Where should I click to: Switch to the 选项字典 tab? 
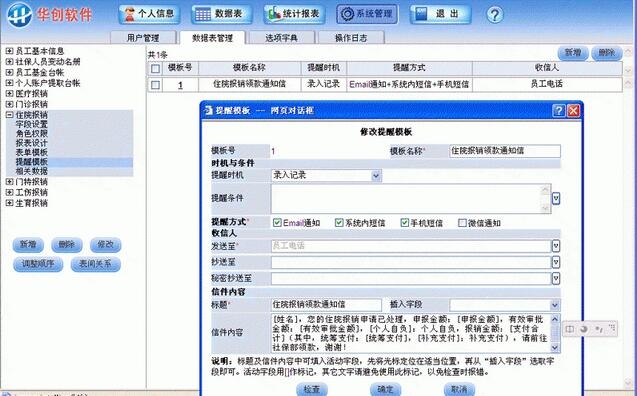click(282, 38)
